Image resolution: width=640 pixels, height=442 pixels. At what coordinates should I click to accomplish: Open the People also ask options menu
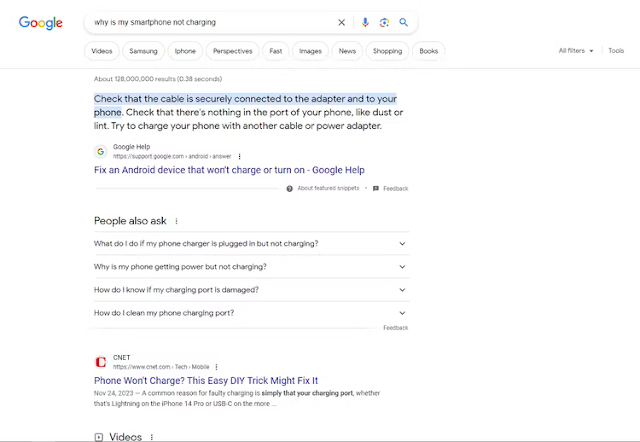pyautogui.click(x=176, y=221)
